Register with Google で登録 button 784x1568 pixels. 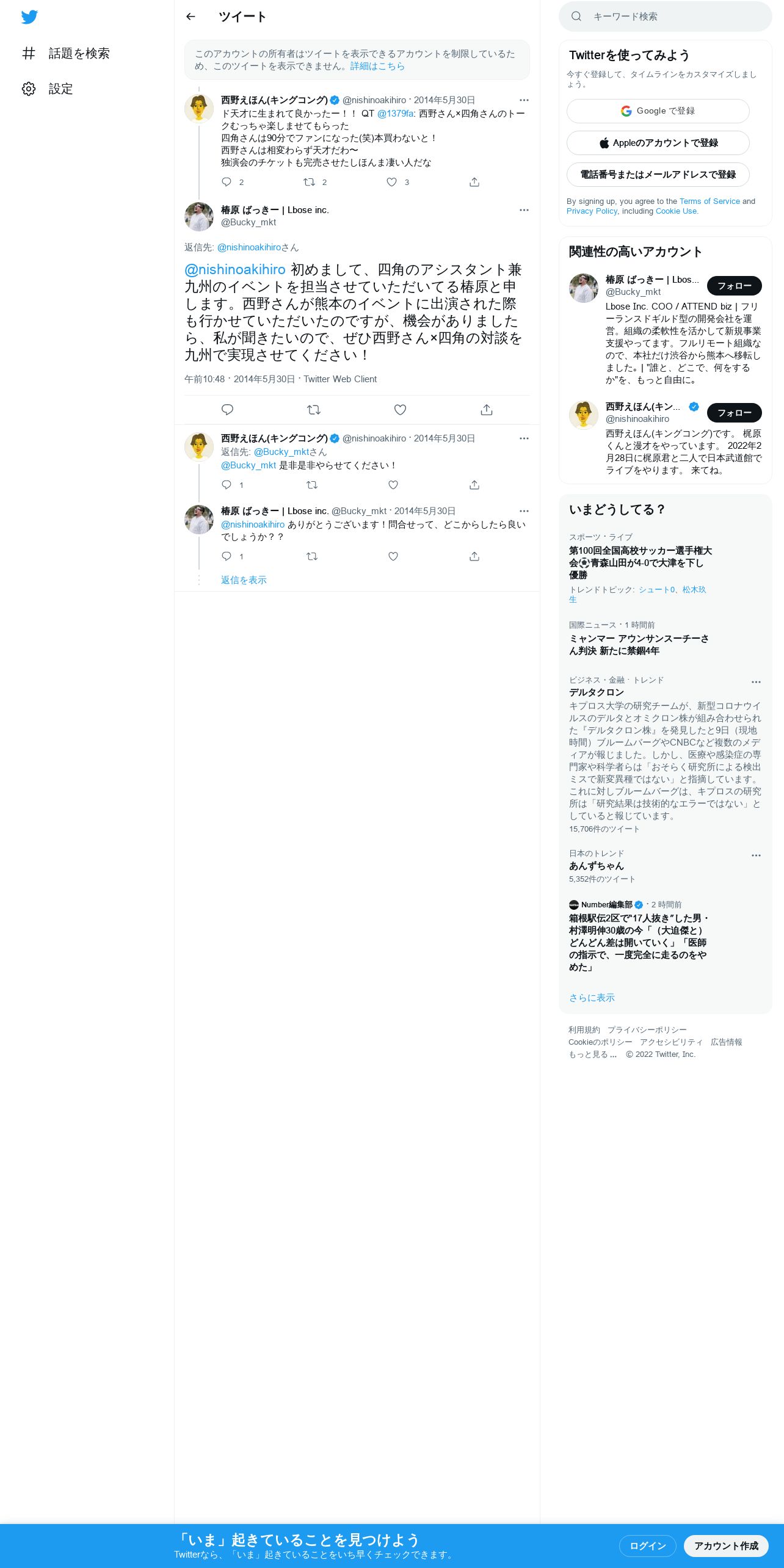pyautogui.click(x=658, y=111)
